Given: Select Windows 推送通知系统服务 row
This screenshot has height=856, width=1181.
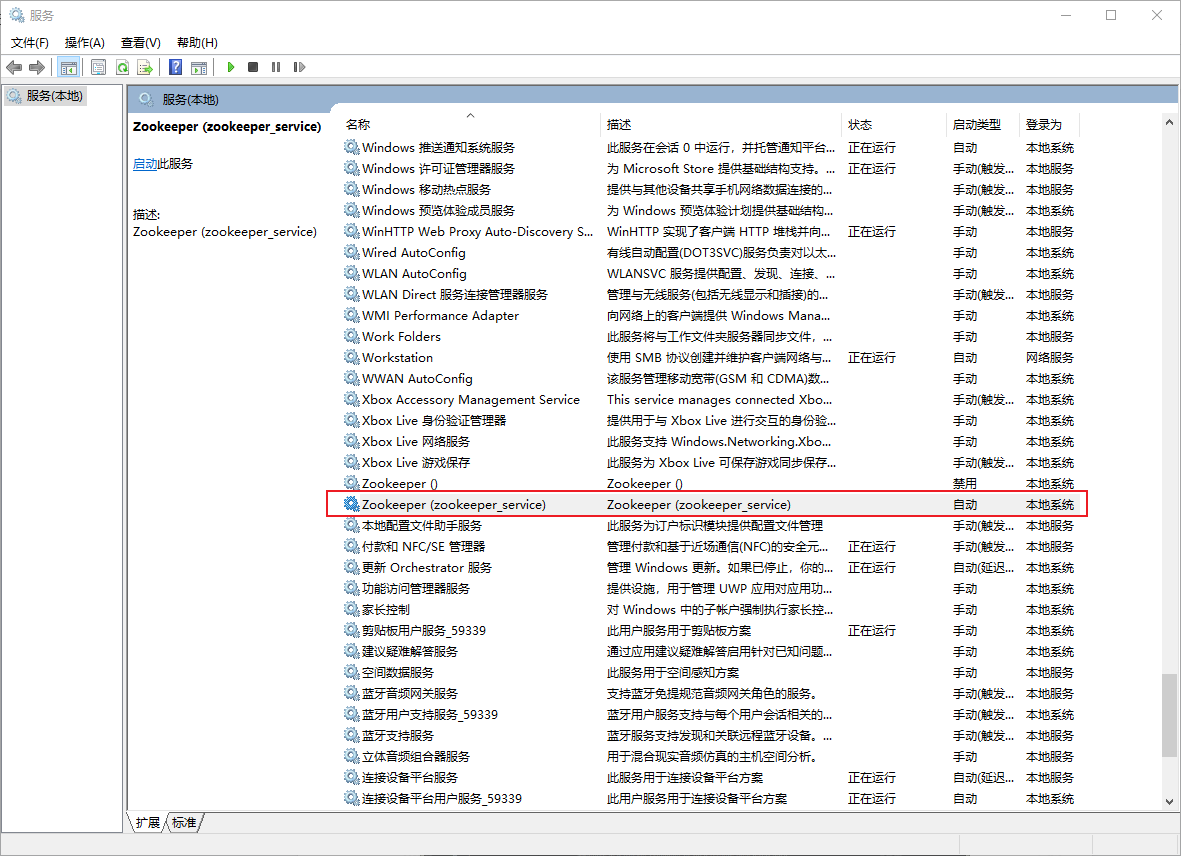Looking at the screenshot, I should (711, 147).
